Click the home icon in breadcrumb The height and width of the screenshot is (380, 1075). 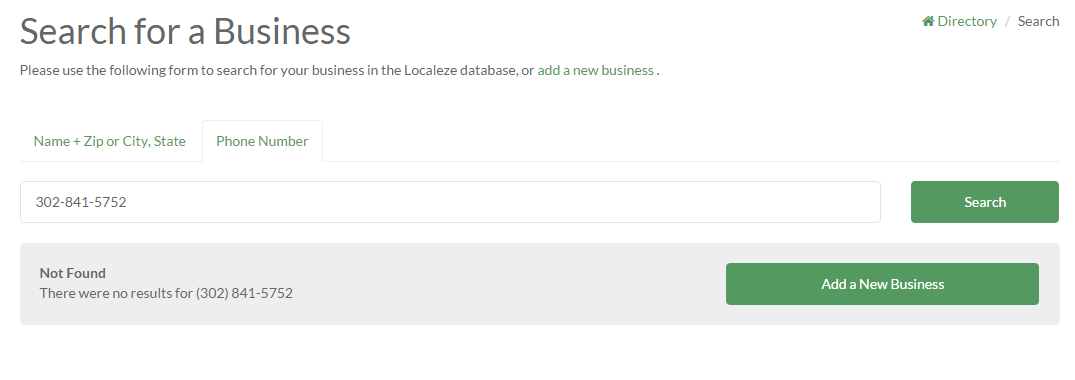coord(928,21)
